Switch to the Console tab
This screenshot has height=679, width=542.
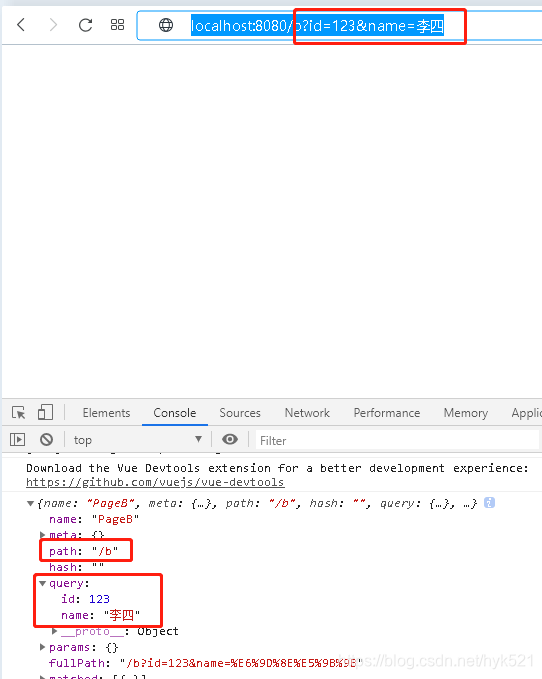point(175,413)
